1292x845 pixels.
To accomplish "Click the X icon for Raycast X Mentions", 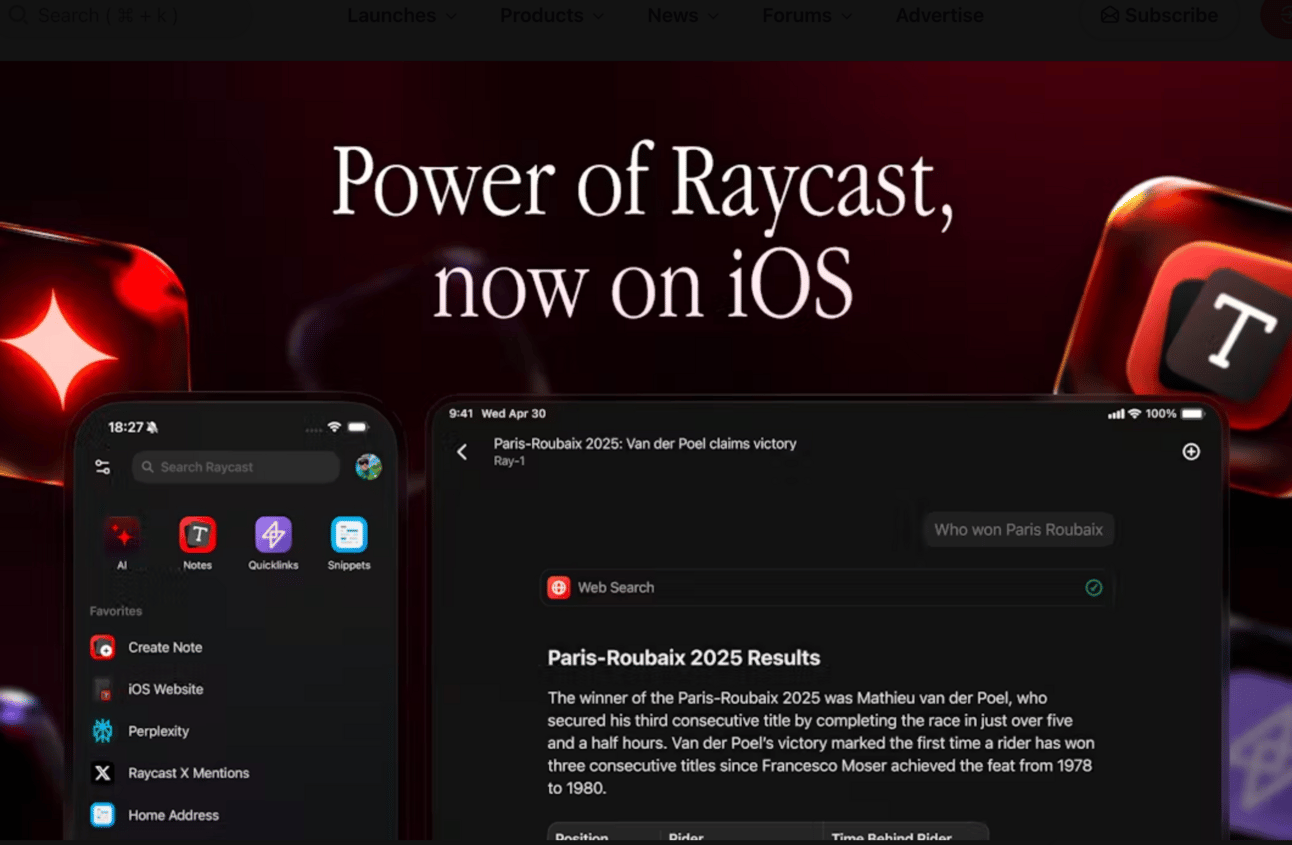I will pyautogui.click(x=103, y=773).
